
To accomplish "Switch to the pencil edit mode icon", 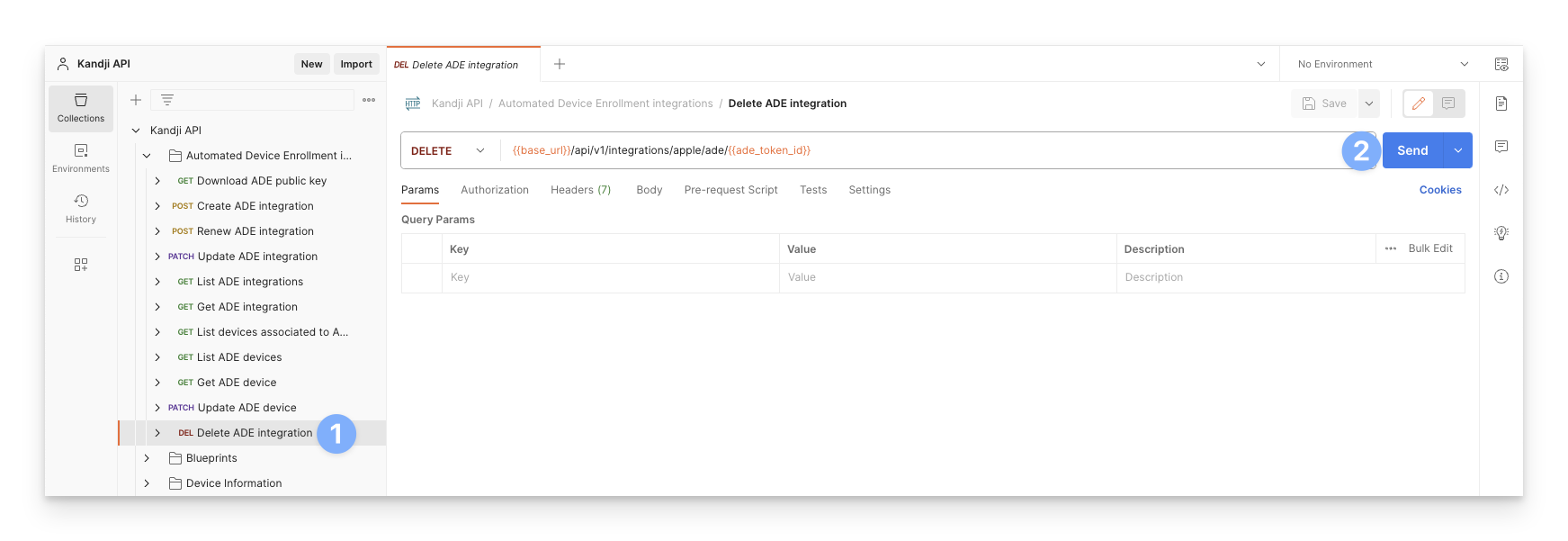I will (x=1419, y=104).
